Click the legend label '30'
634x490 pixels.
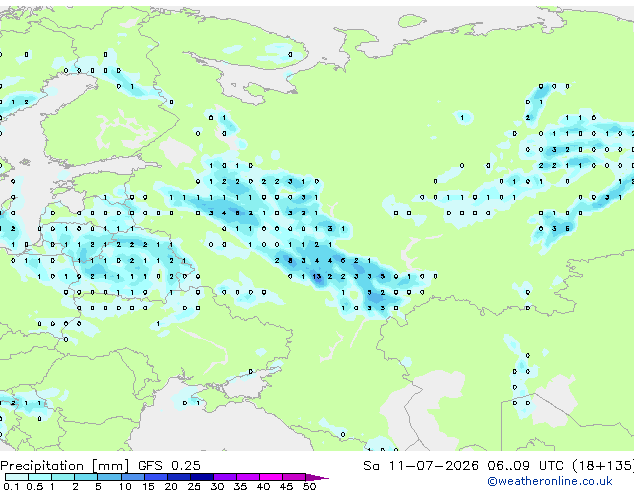(217, 486)
